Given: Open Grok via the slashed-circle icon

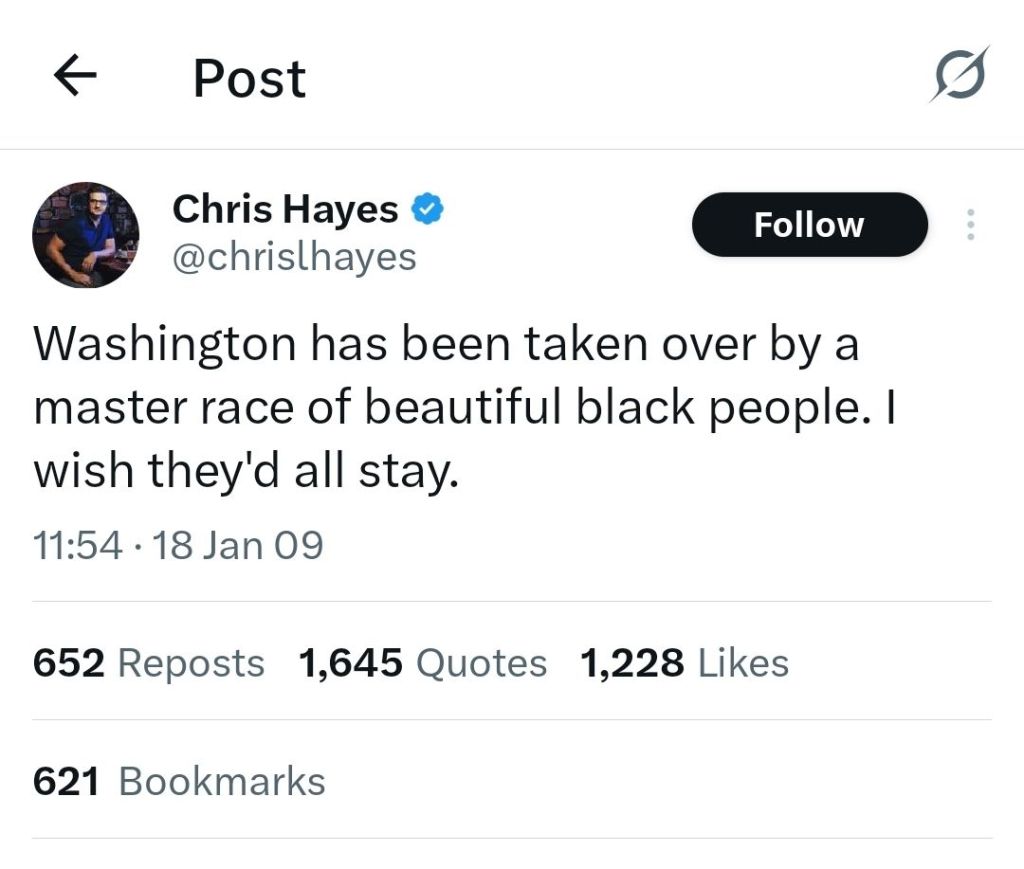Looking at the screenshot, I should click(x=959, y=75).
